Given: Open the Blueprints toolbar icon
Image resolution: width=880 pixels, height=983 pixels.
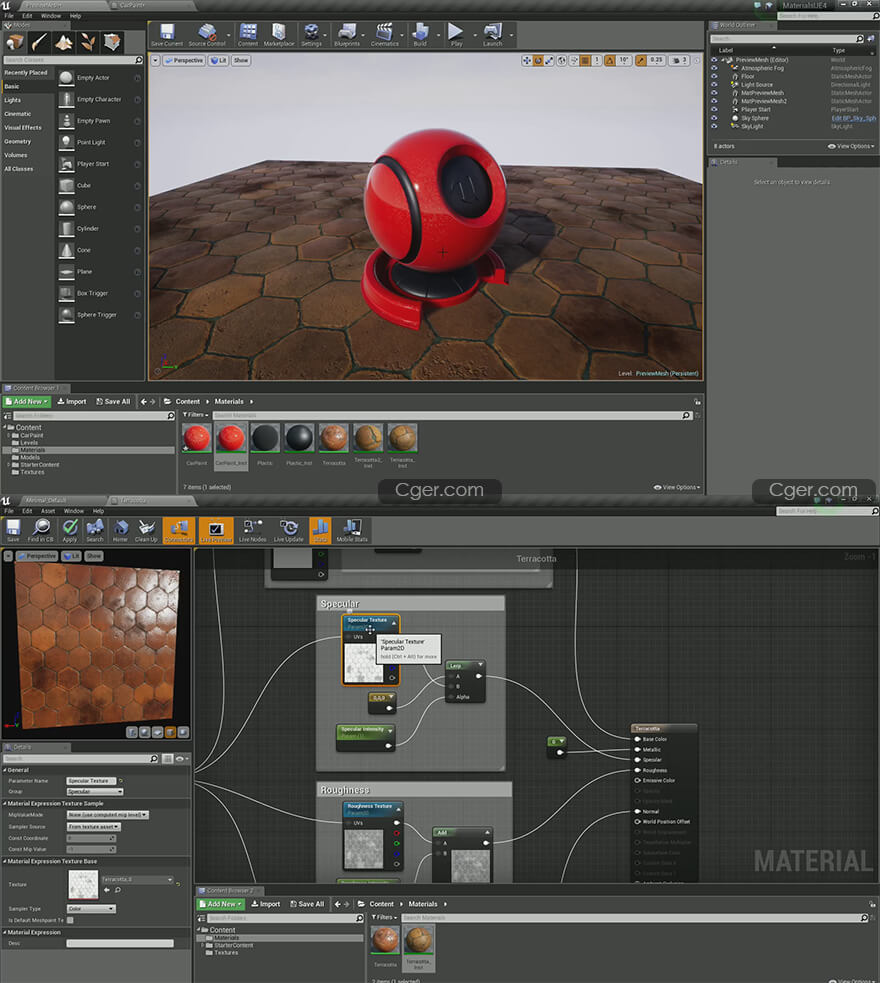Looking at the screenshot, I should (x=347, y=35).
